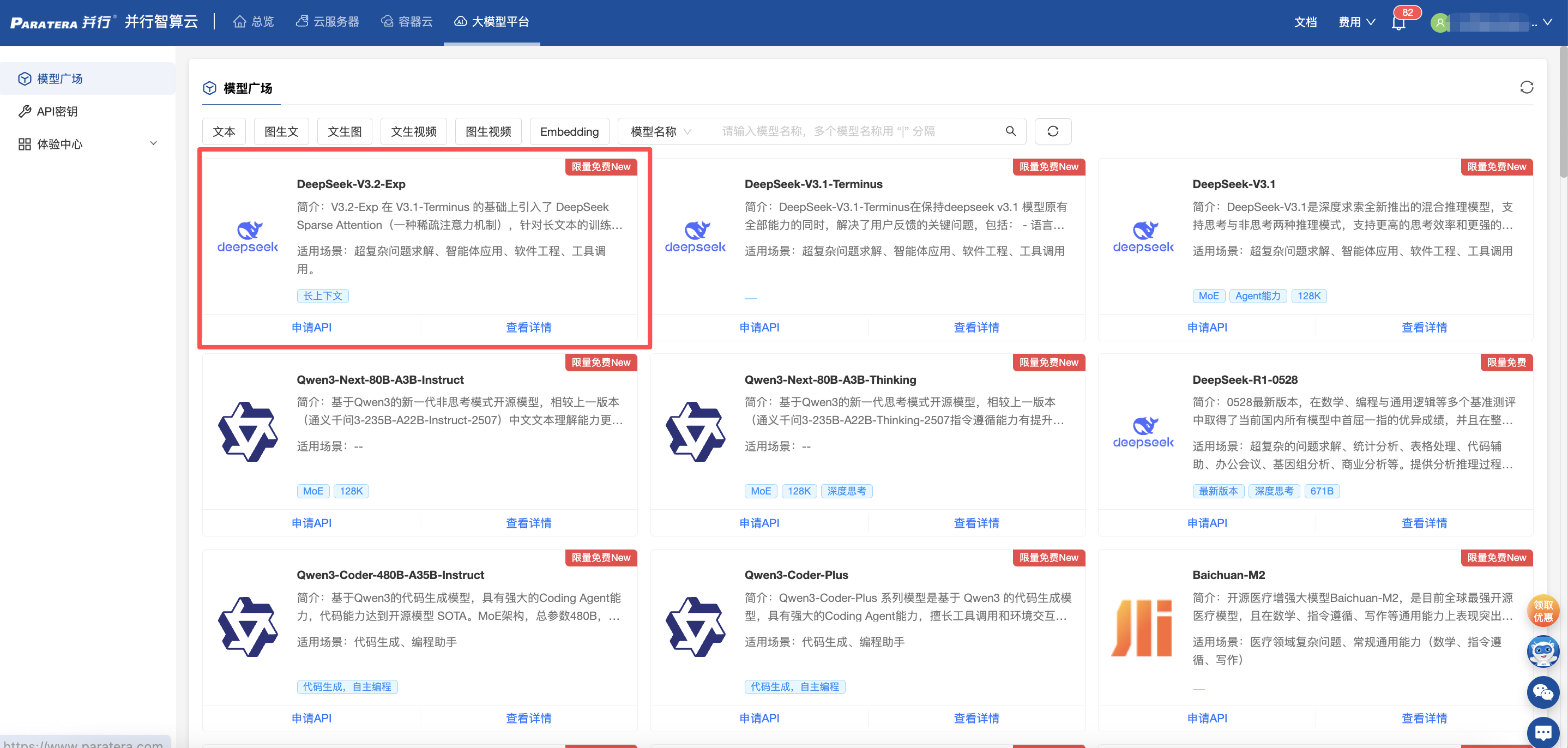Click the notification bell icon
1568x748 pixels.
click(x=1398, y=23)
